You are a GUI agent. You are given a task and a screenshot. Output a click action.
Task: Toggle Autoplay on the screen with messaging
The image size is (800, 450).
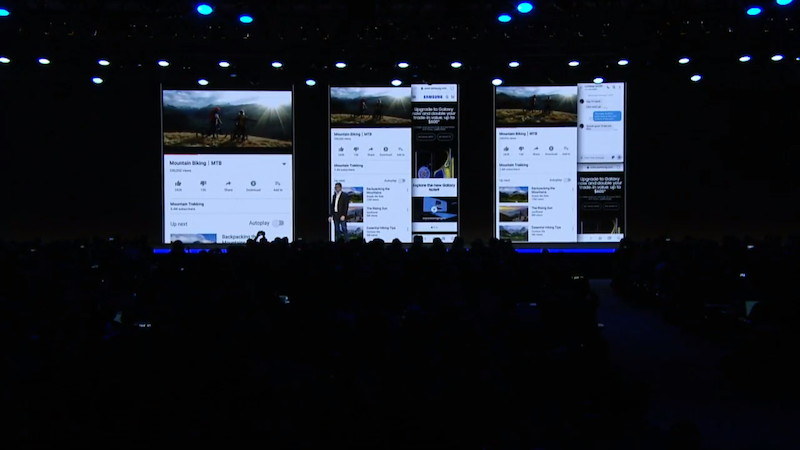coord(567,180)
